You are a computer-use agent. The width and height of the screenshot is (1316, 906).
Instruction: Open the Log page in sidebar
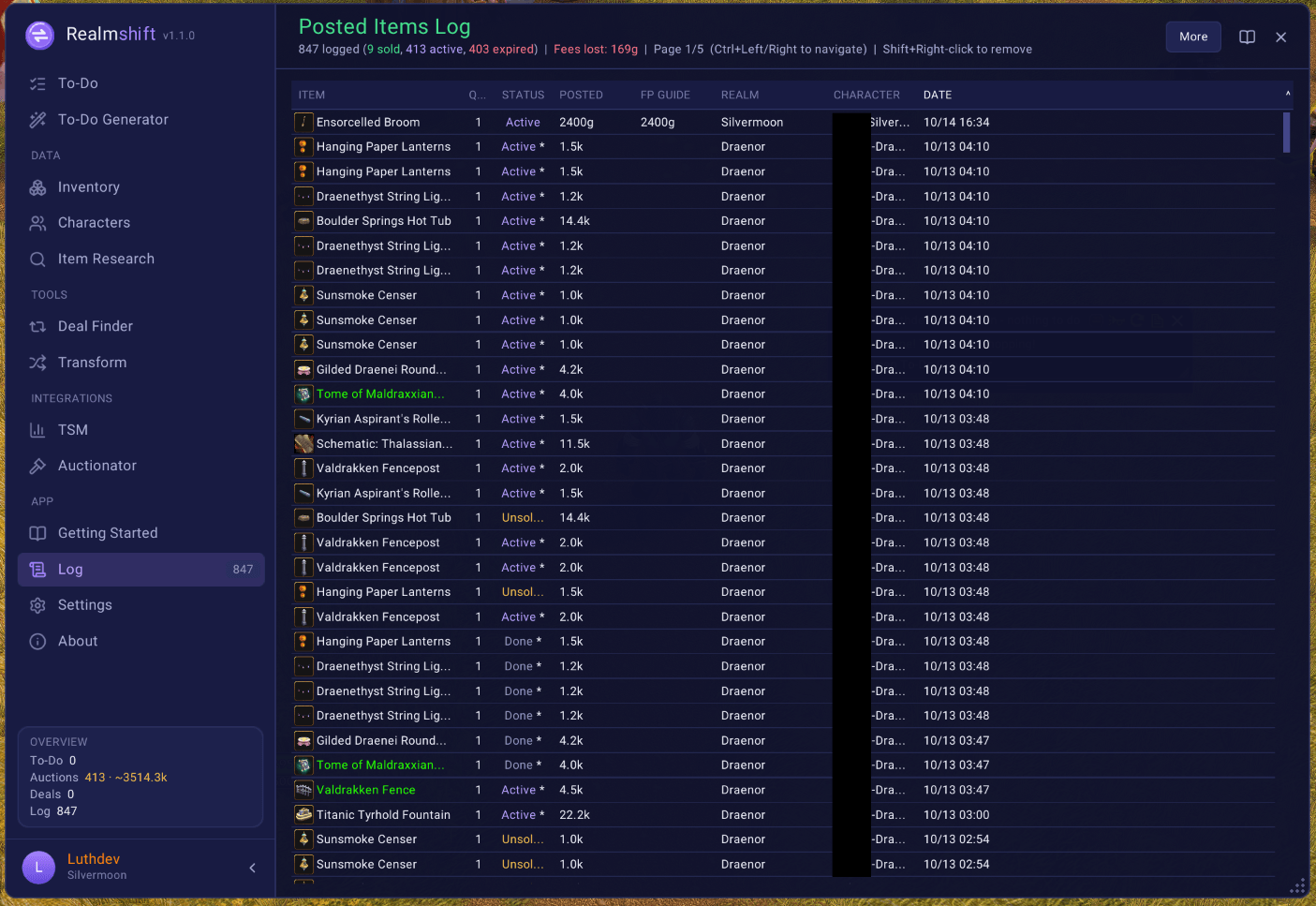tap(141, 570)
